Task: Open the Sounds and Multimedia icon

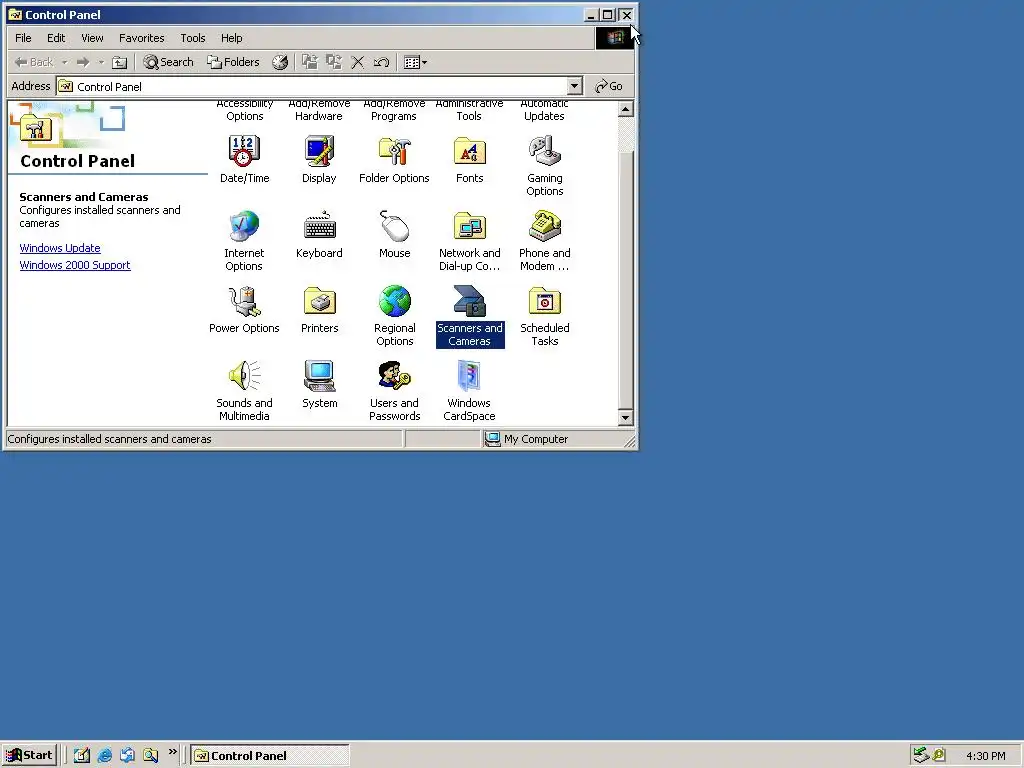Action: click(244, 377)
